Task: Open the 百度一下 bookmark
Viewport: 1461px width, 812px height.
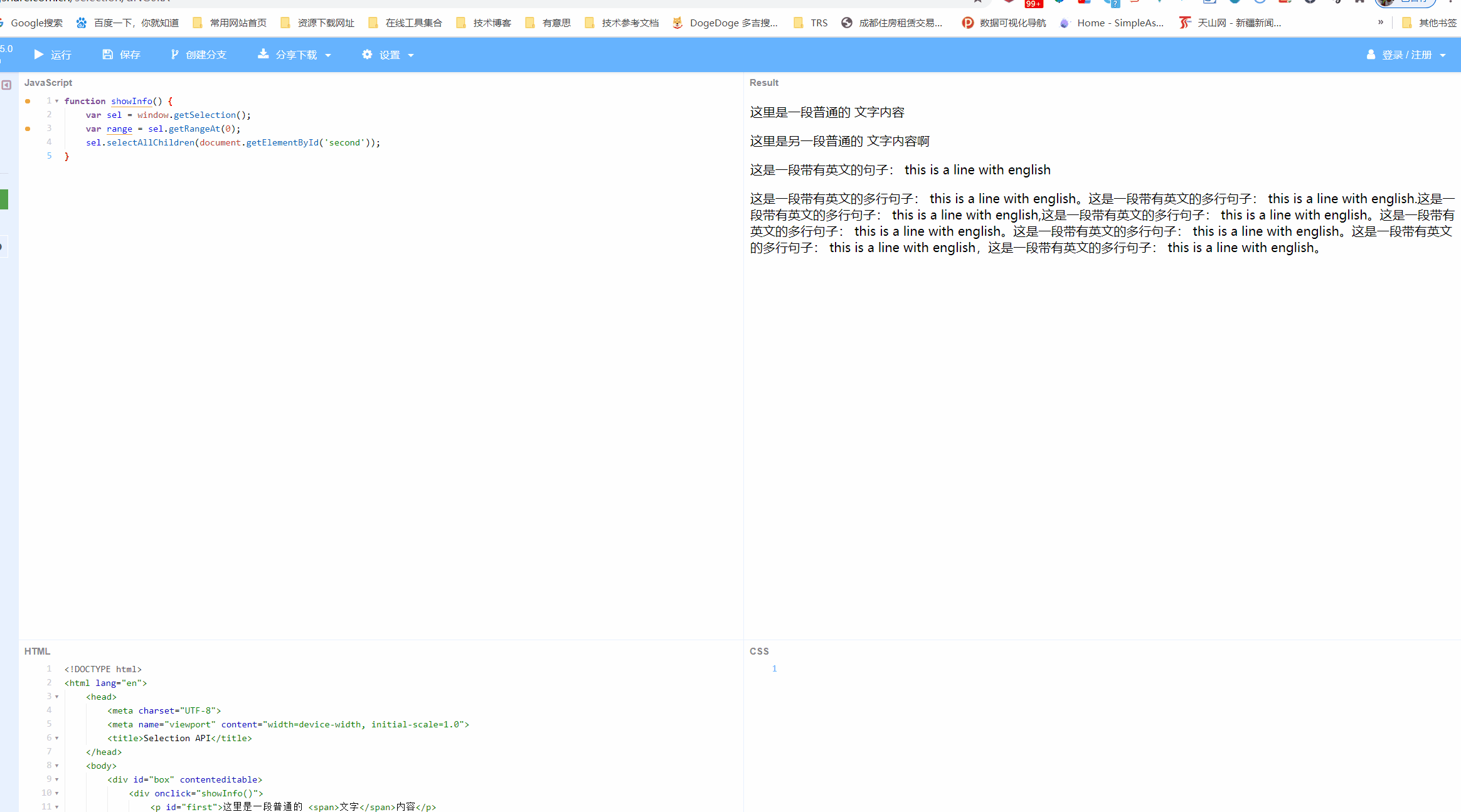Action: point(127,23)
